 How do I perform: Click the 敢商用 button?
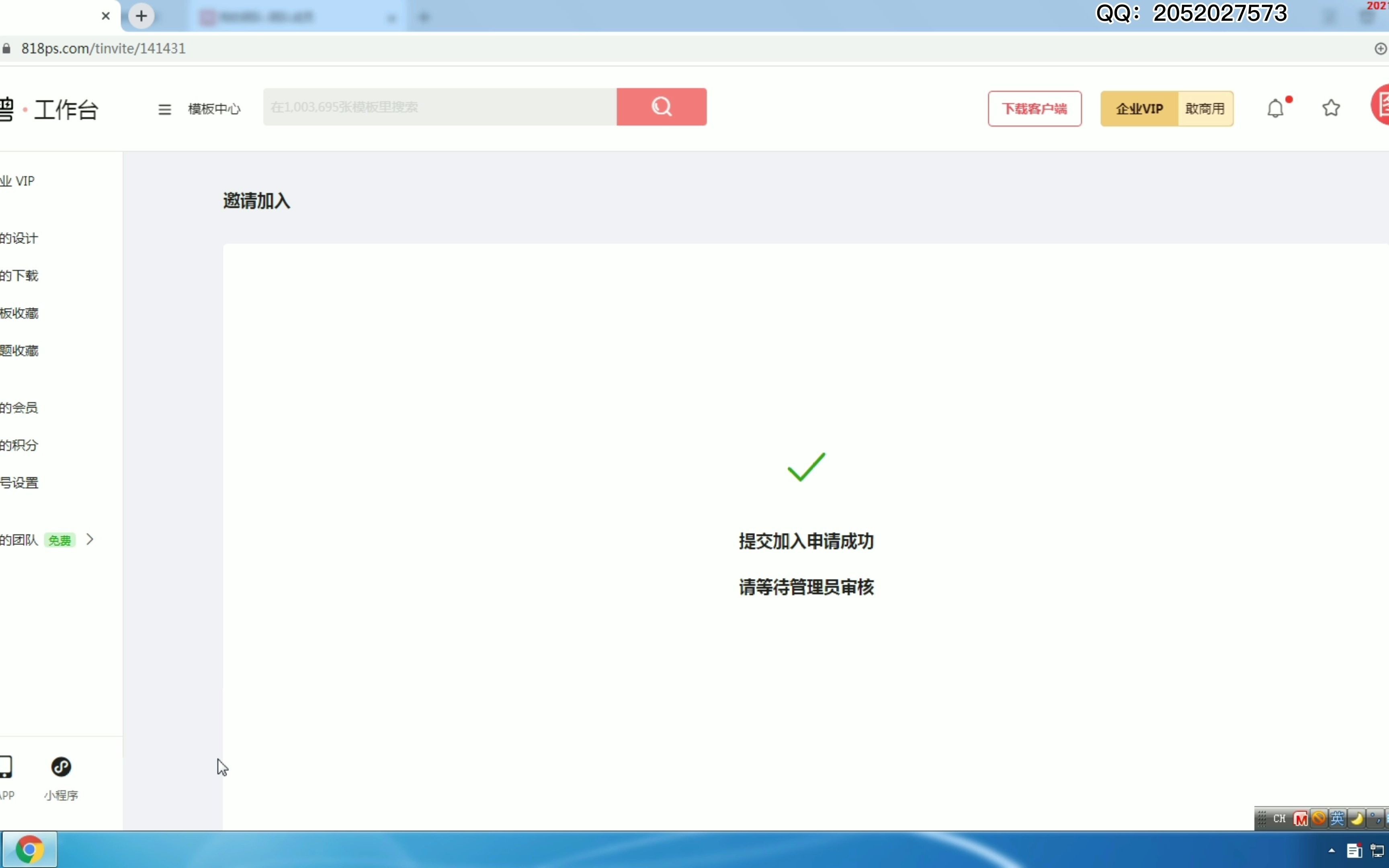[1205, 108]
